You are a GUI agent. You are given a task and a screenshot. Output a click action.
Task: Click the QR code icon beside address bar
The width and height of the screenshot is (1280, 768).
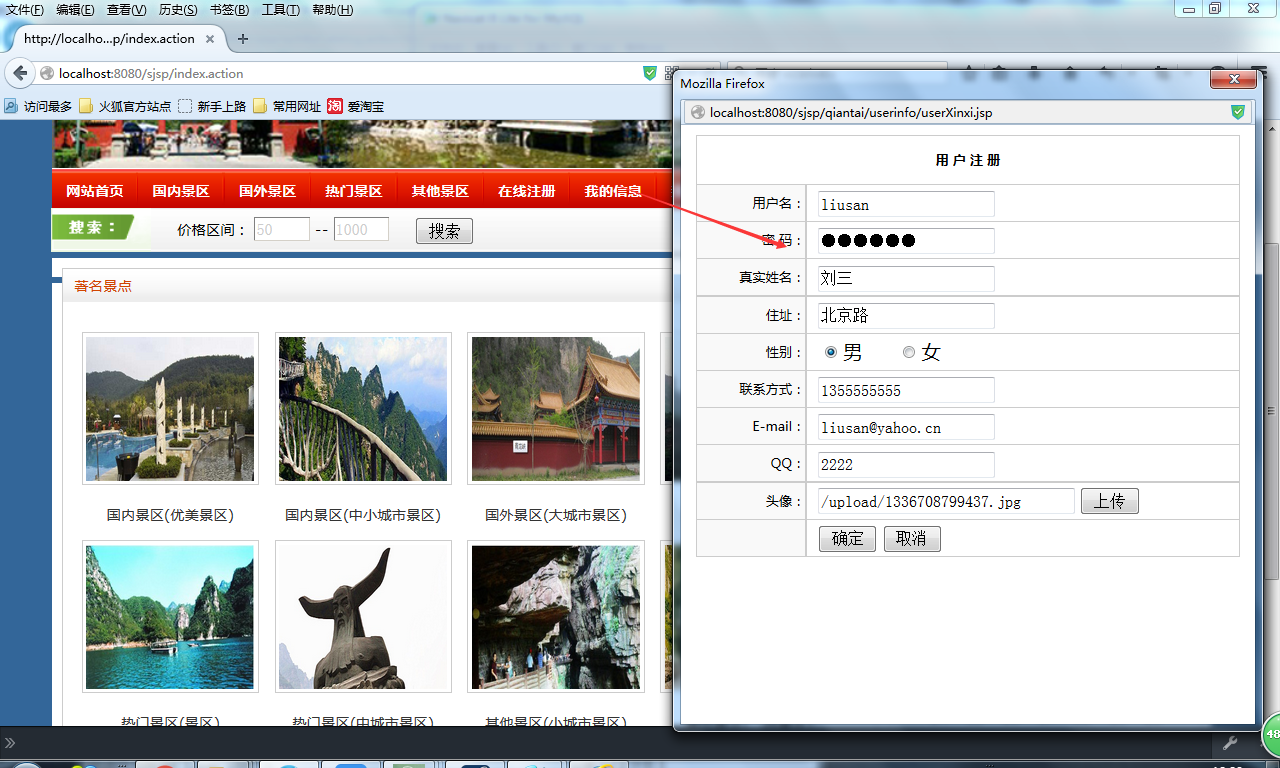(670, 73)
